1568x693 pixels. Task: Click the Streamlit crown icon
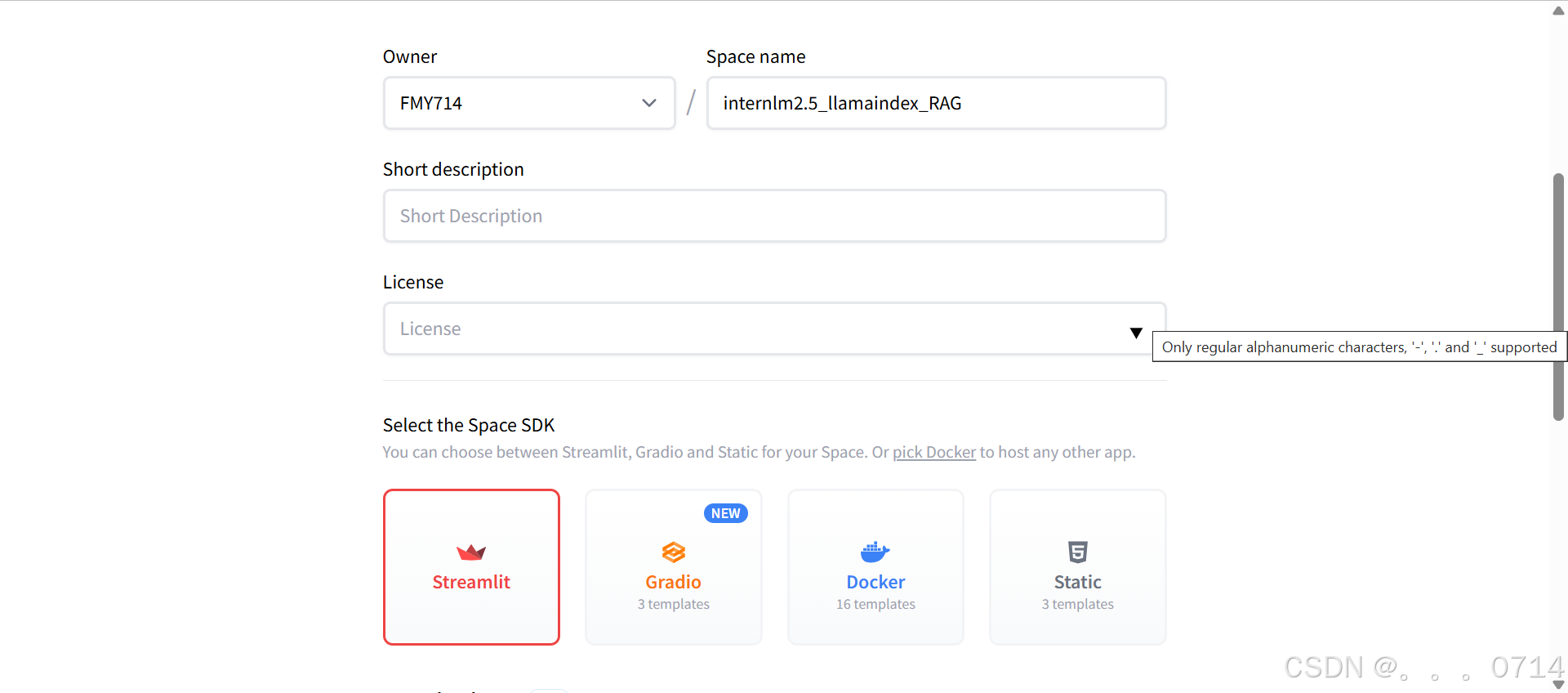click(x=471, y=552)
